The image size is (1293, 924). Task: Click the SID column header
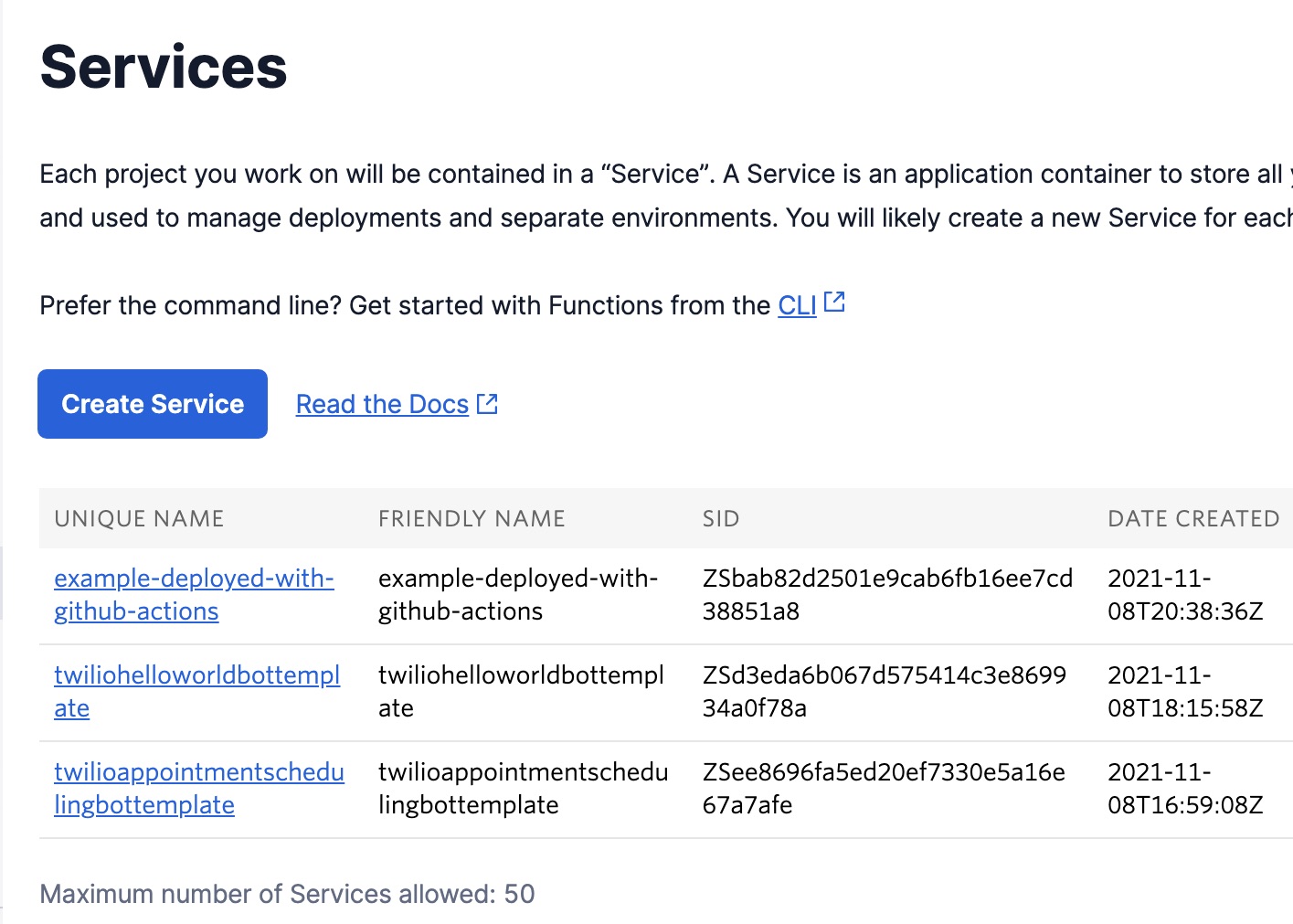pyautogui.click(x=721, y=519)
